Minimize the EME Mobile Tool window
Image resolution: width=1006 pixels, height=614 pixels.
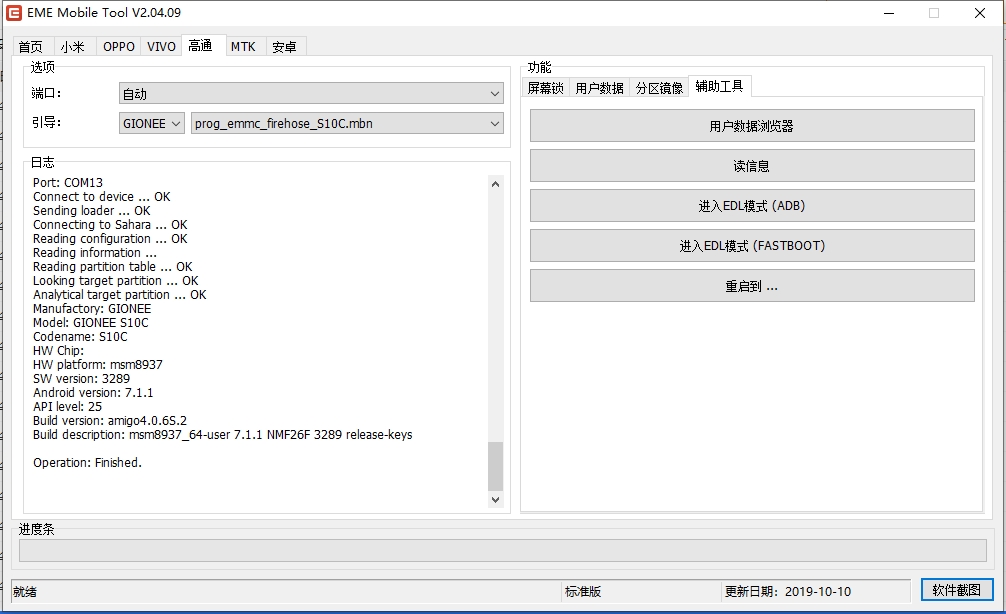(889, 13)
